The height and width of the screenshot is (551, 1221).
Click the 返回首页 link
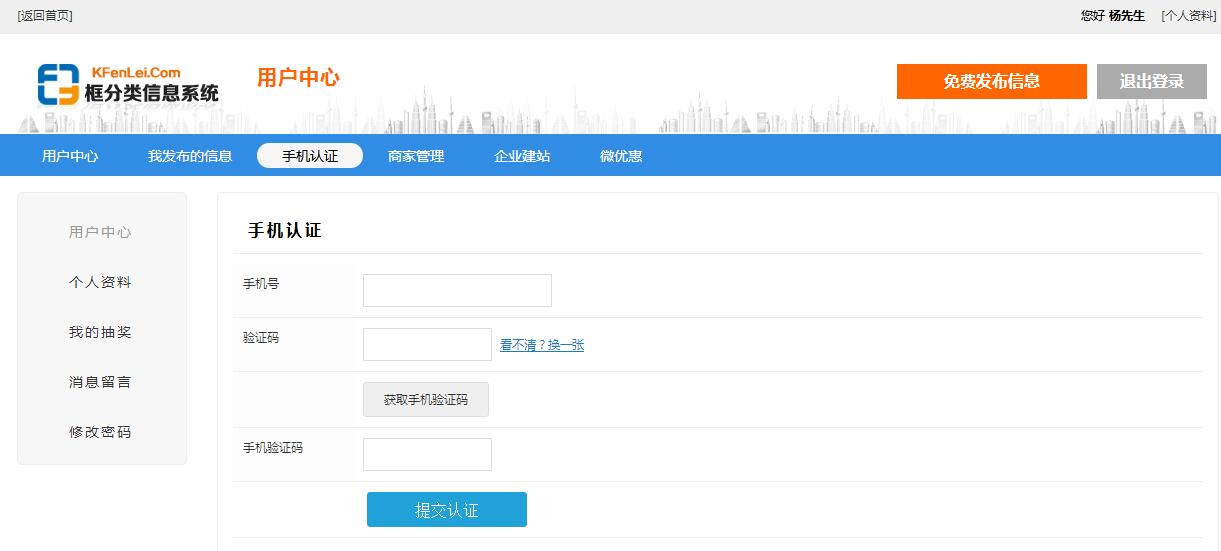[x=45, y=16]
